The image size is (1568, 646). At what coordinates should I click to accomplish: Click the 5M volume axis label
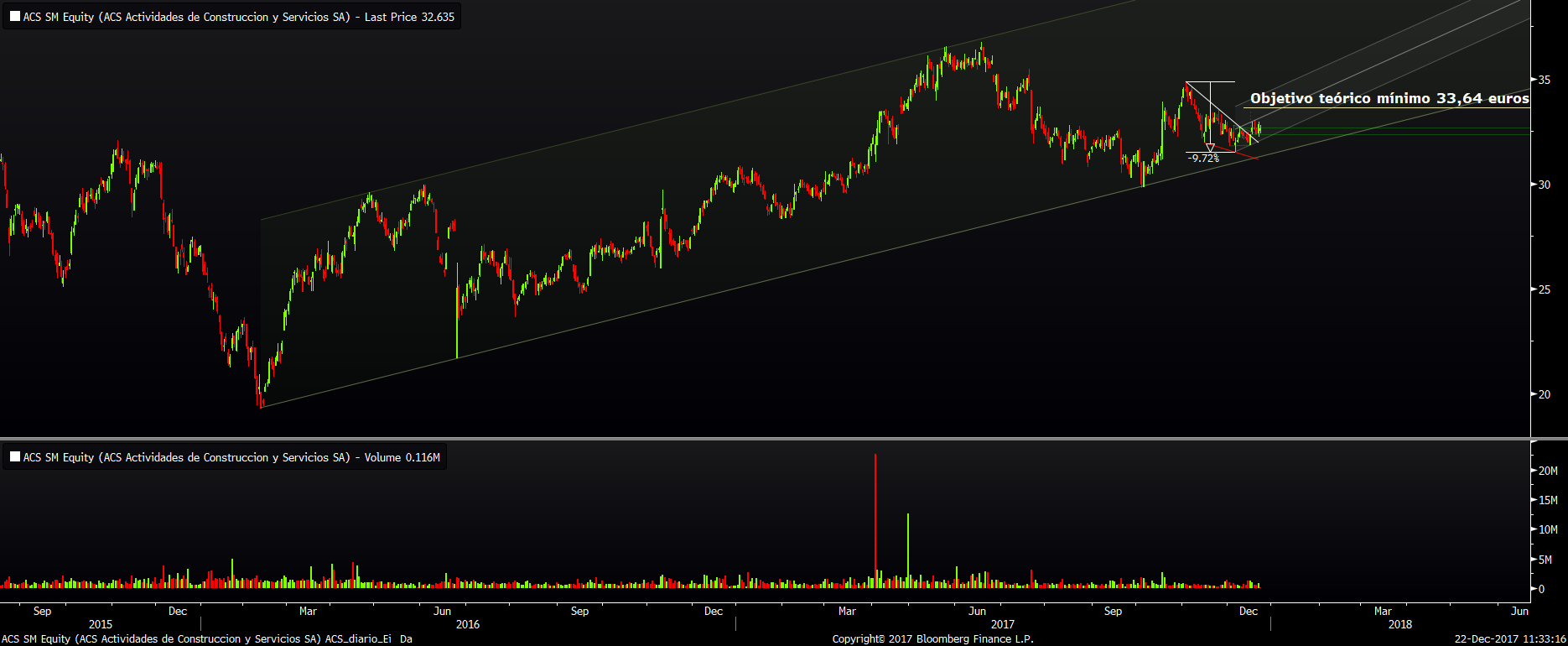coord(1545,560)
